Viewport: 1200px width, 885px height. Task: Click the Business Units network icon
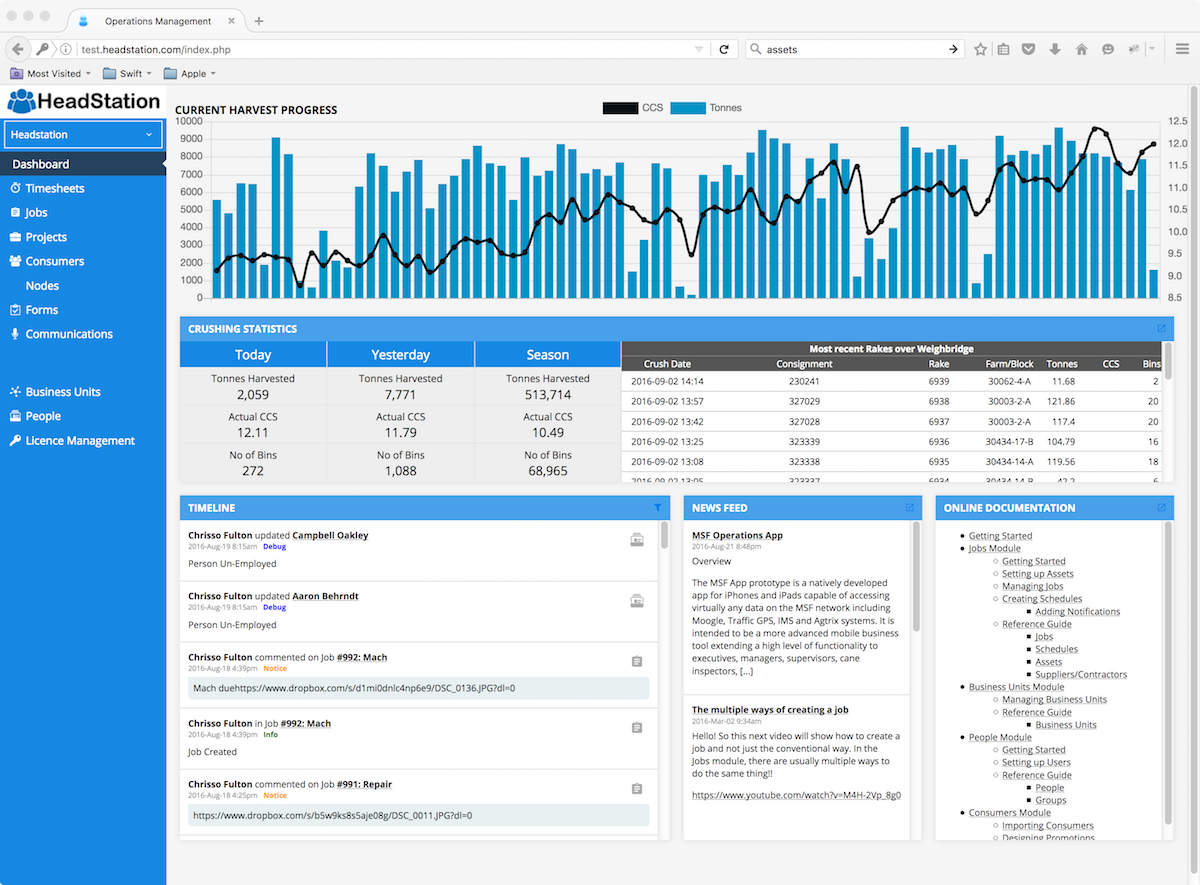pyautogui.click(x=15, y=392)
